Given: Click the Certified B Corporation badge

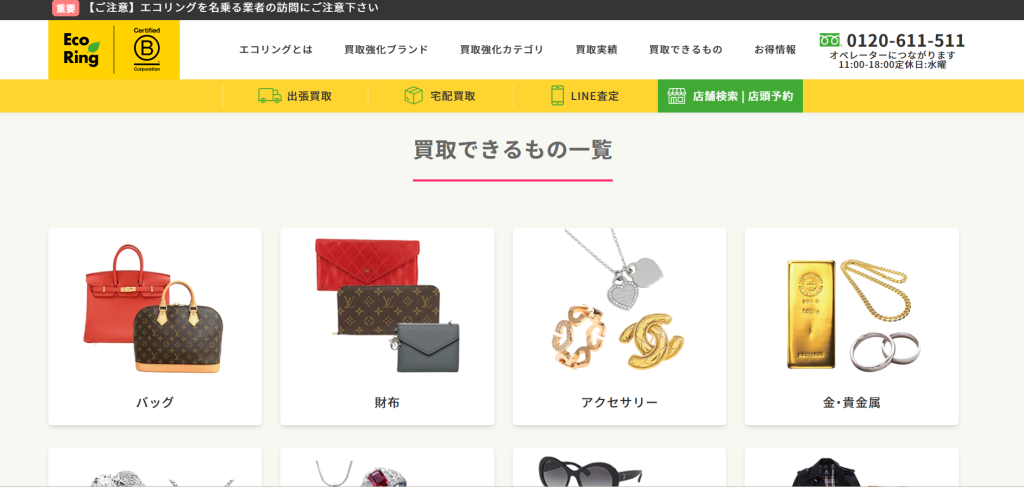Looking at the screenshot, I should 147,50.
